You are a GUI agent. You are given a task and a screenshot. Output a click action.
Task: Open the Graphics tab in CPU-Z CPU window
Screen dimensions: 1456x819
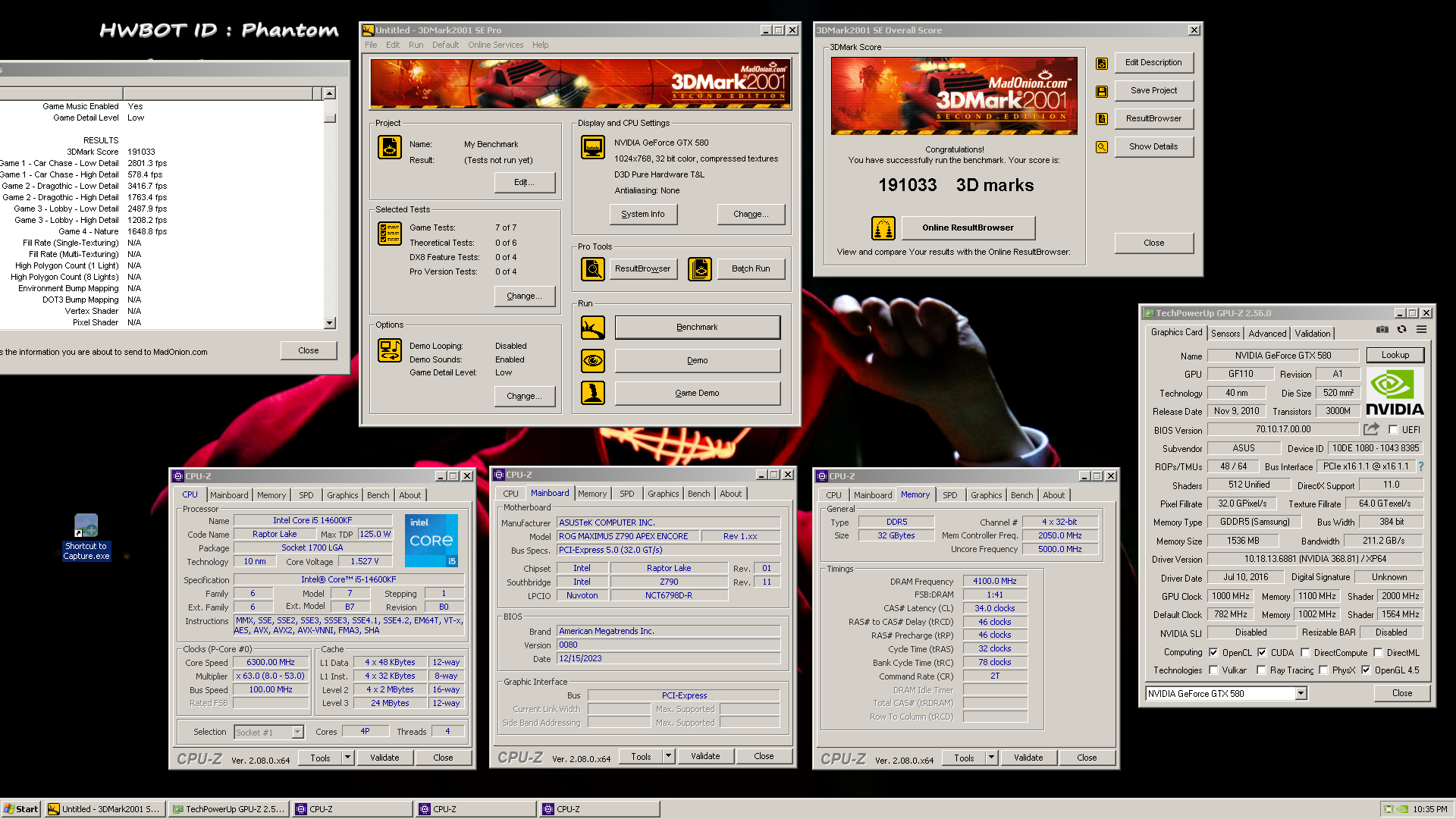(342, 494)
